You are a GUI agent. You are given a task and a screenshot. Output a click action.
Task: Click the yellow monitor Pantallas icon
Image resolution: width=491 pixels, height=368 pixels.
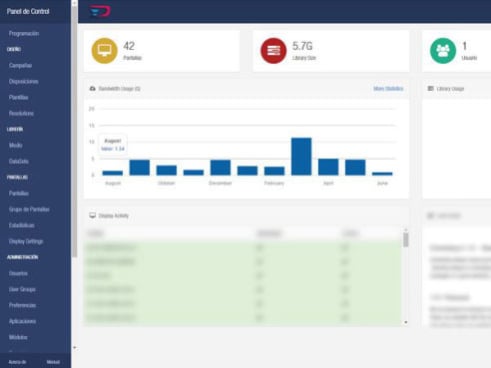[105, 51]
